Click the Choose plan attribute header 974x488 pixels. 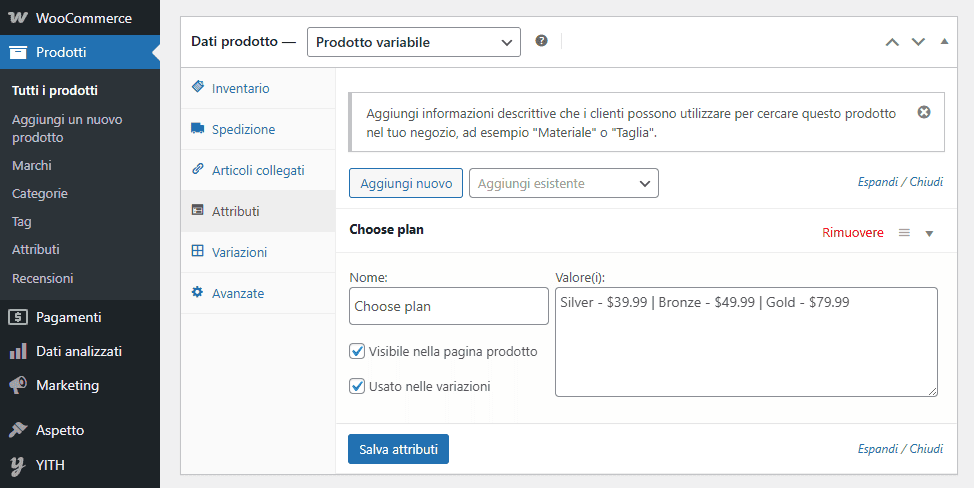[x=646, y=230]
